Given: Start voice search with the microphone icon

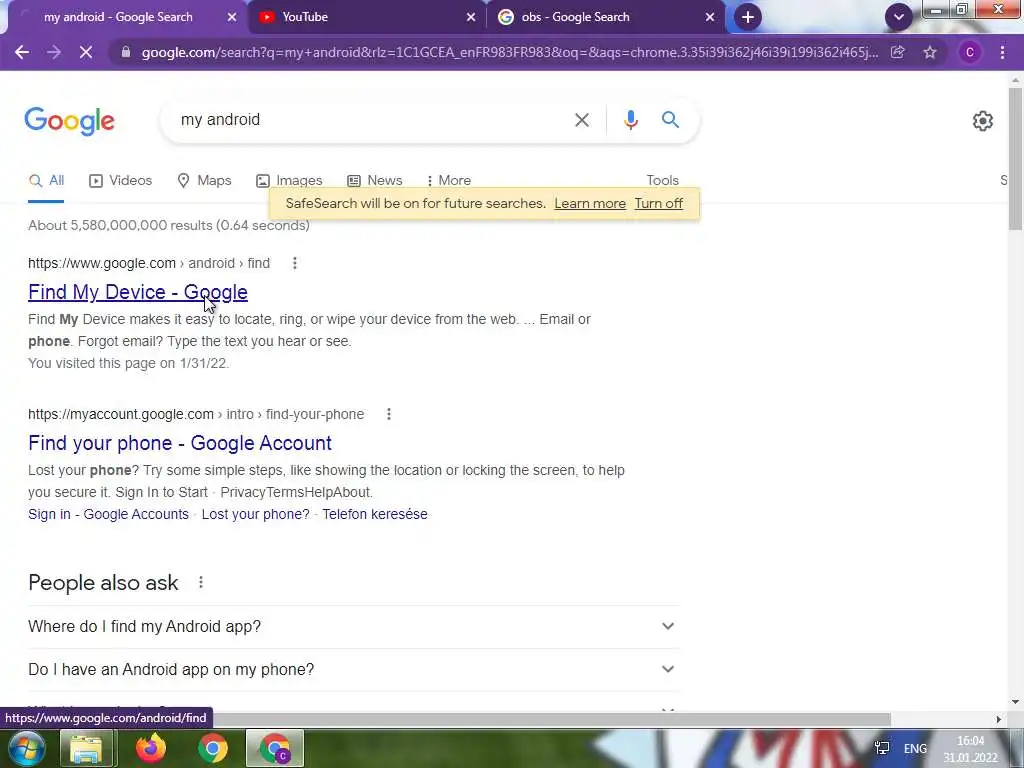Looking at the screenshot, I should [x=630, y=120].
